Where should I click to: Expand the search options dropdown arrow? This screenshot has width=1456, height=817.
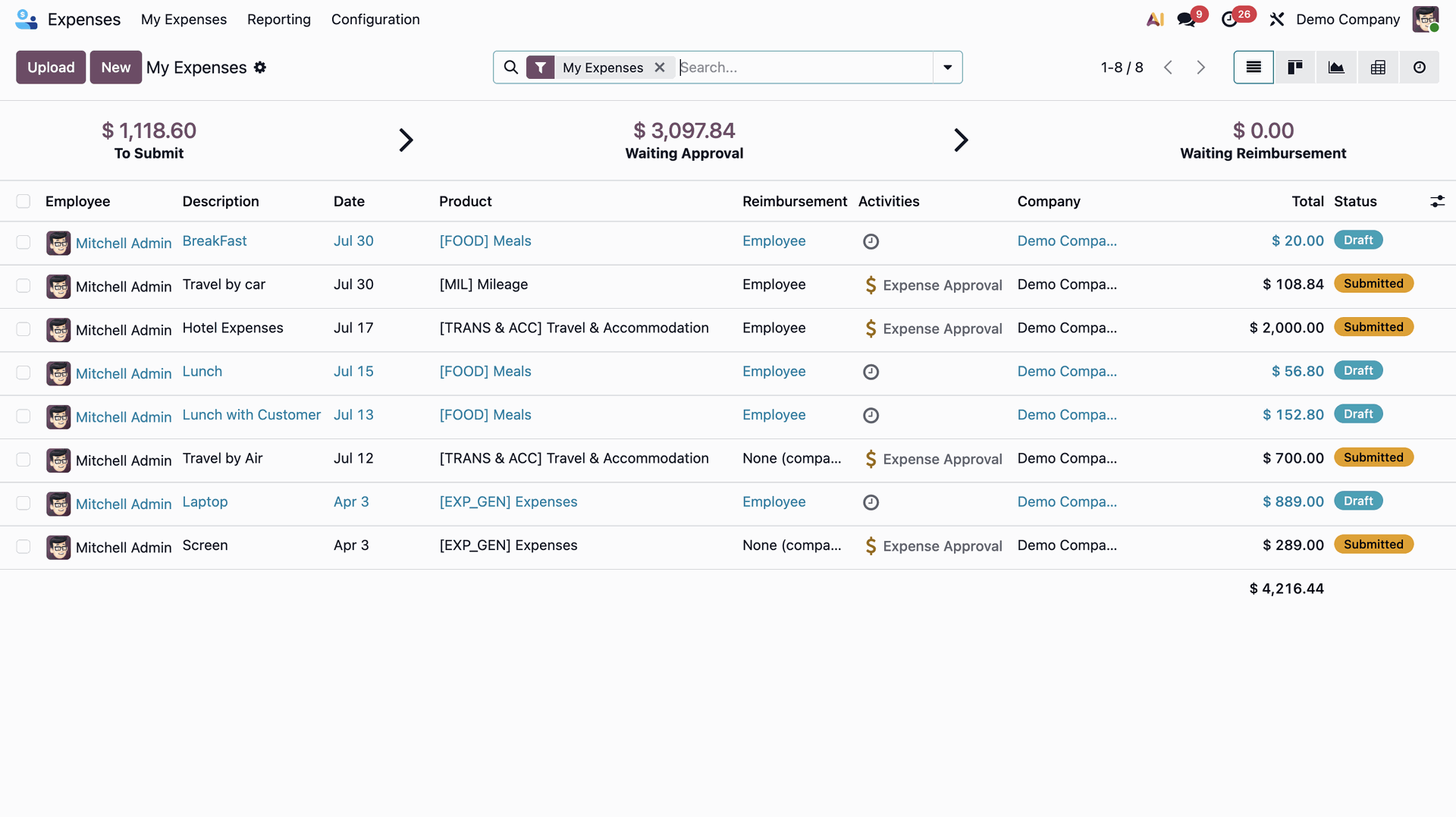click(x=947, y=68)
